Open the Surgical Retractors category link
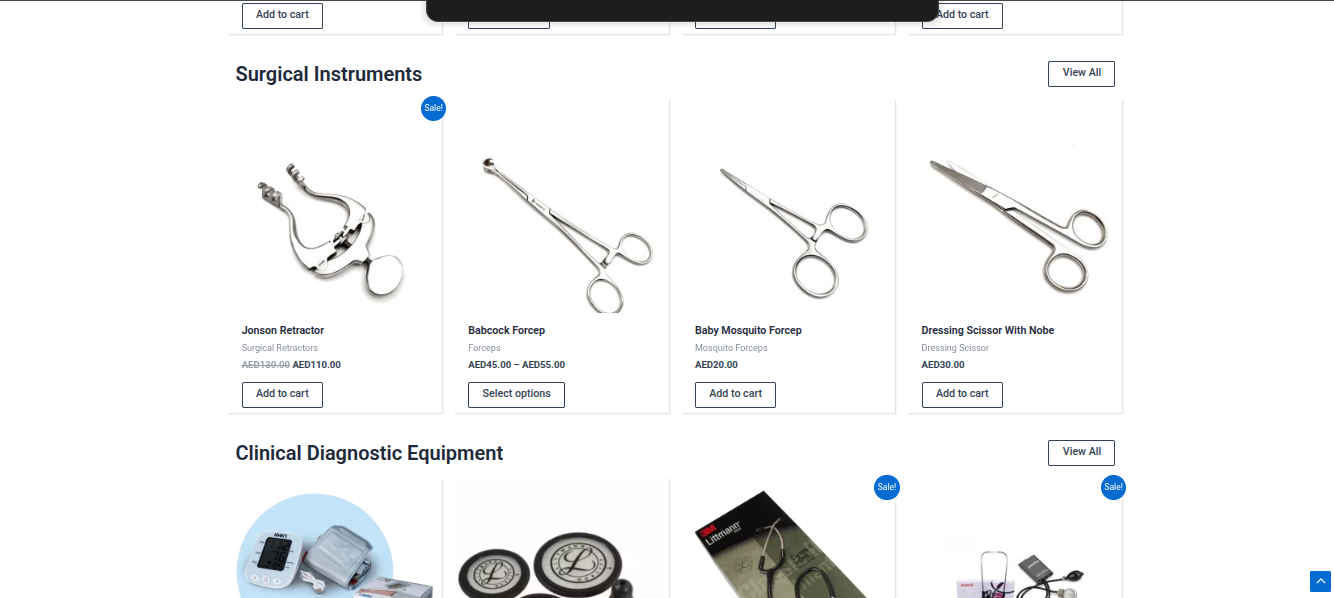1334x598 pixels. (x=280, y=348)
